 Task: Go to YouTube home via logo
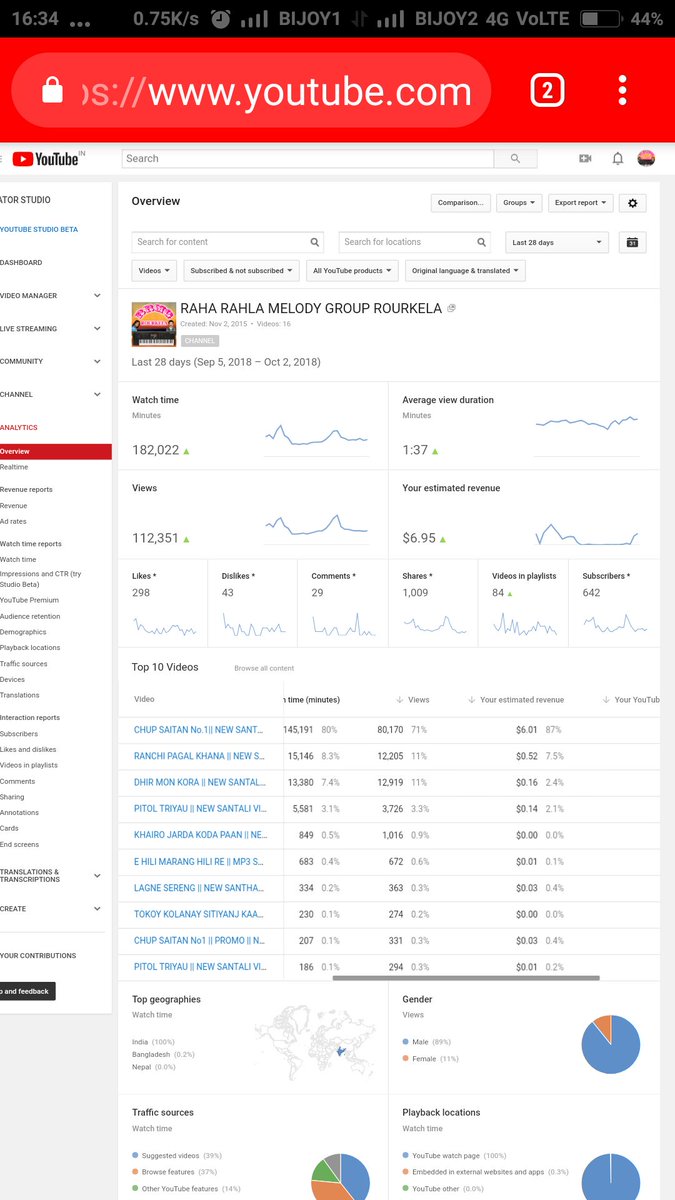tap(44, 159)
